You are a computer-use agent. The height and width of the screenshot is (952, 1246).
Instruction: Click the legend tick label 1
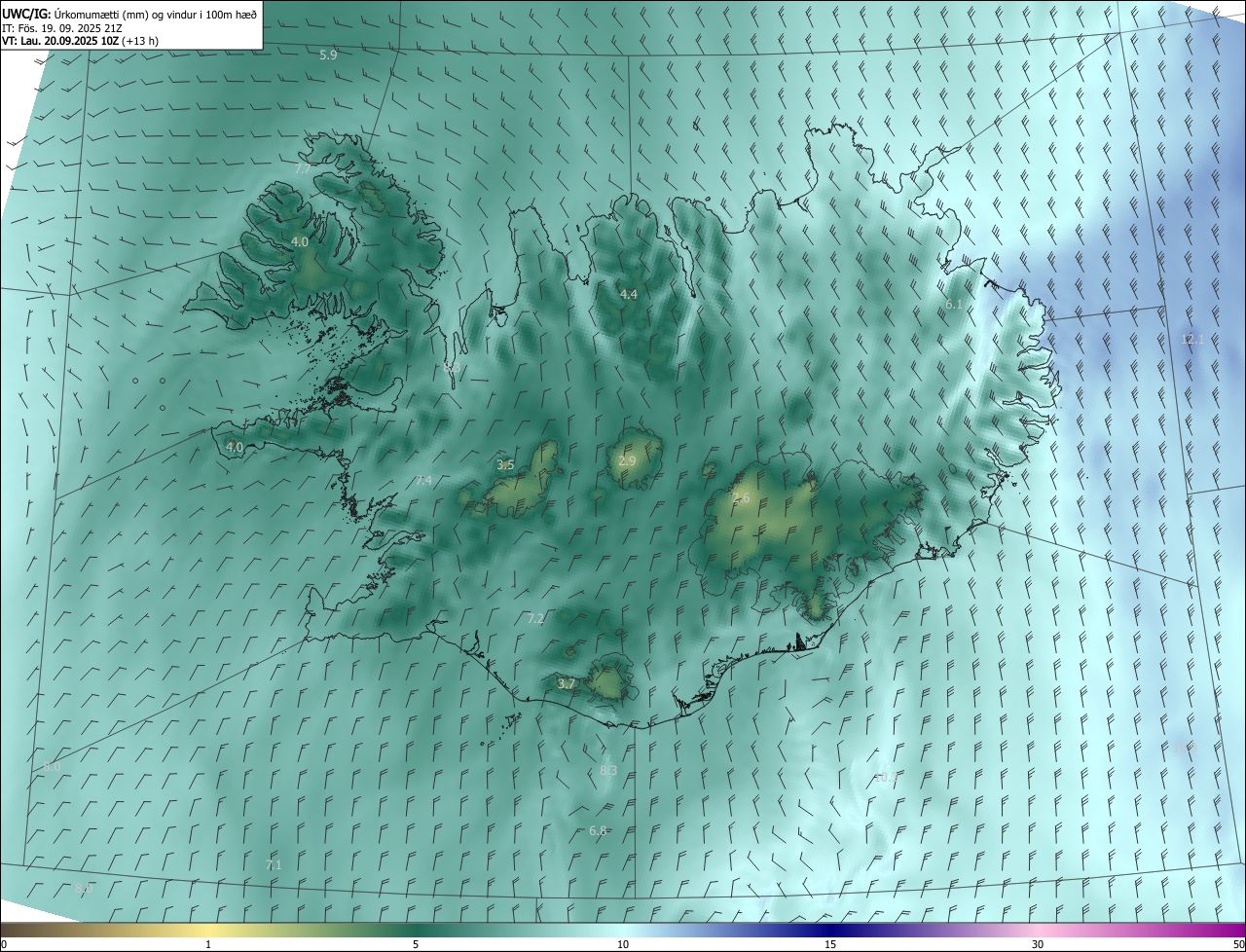click(x=208, y=945)
